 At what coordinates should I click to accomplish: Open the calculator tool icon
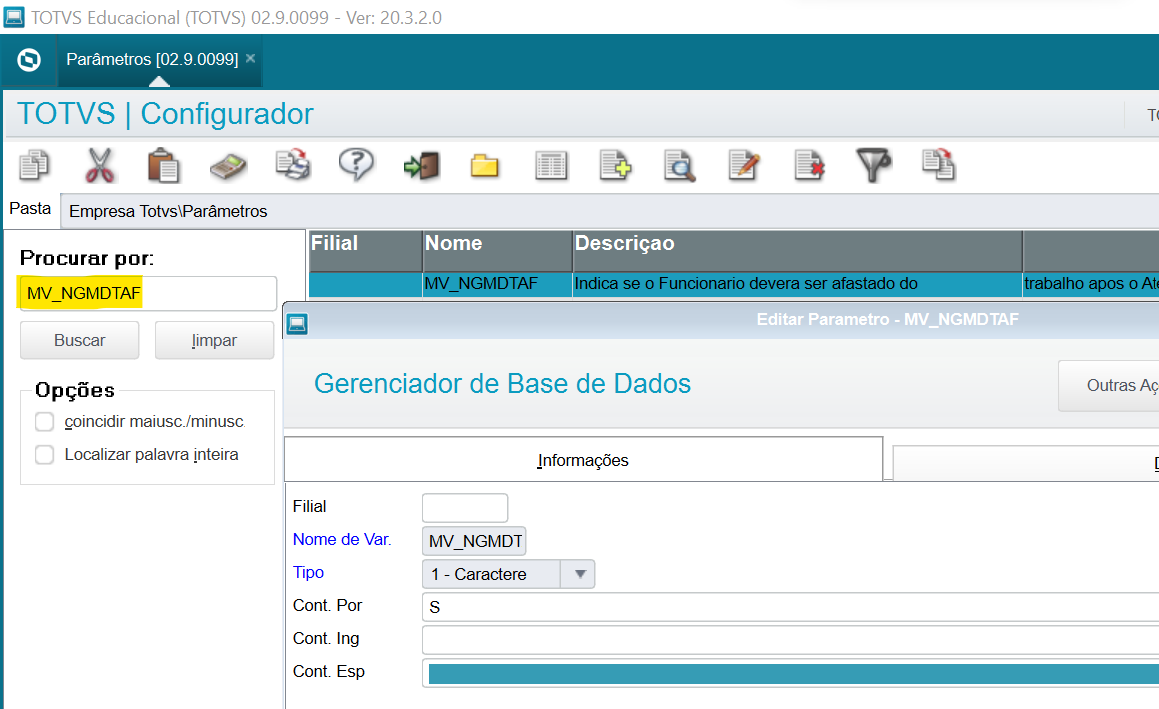pos(228,166)
